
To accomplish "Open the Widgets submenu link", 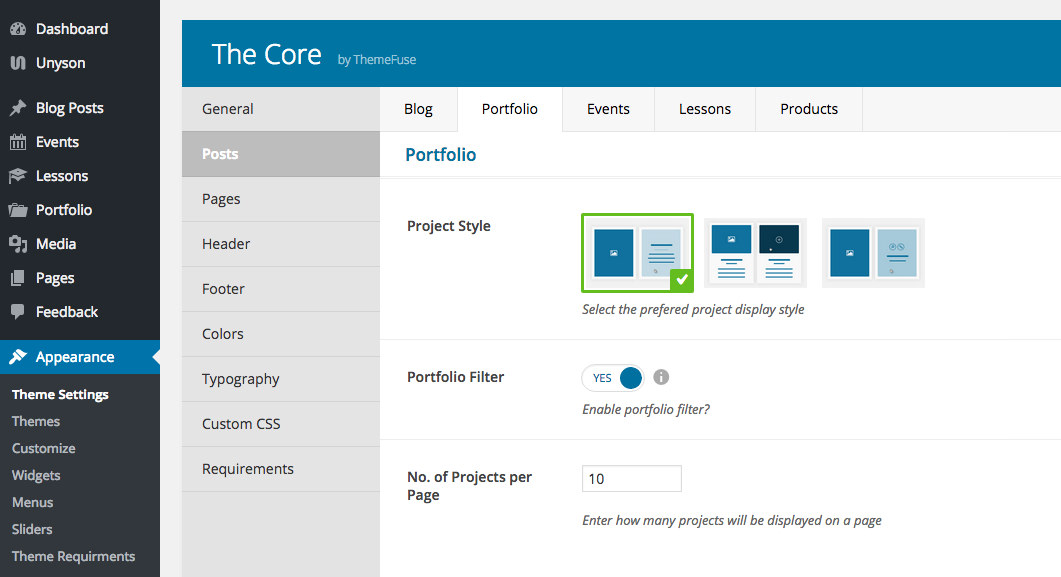I will 36,476.
